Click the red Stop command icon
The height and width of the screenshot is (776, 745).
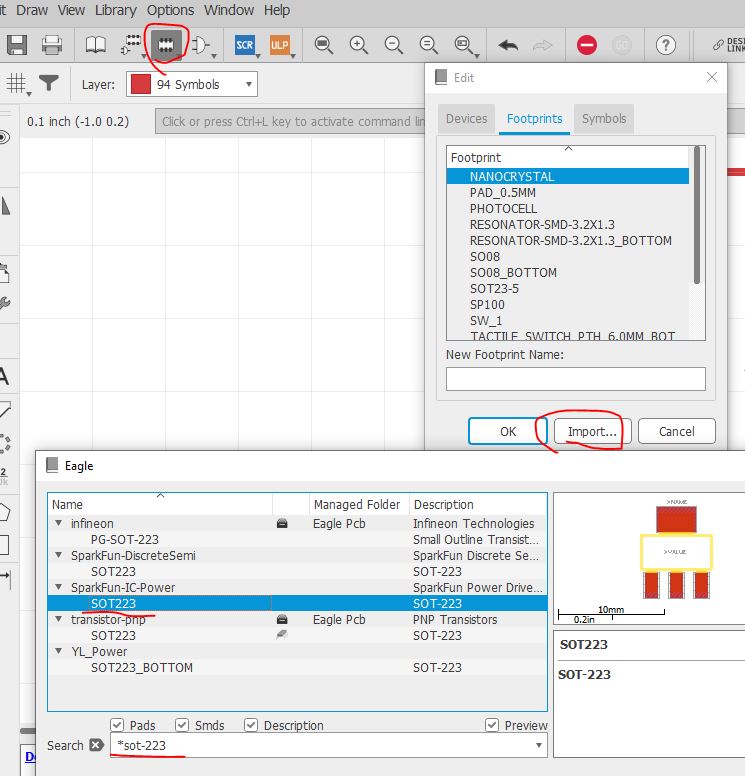587,45
